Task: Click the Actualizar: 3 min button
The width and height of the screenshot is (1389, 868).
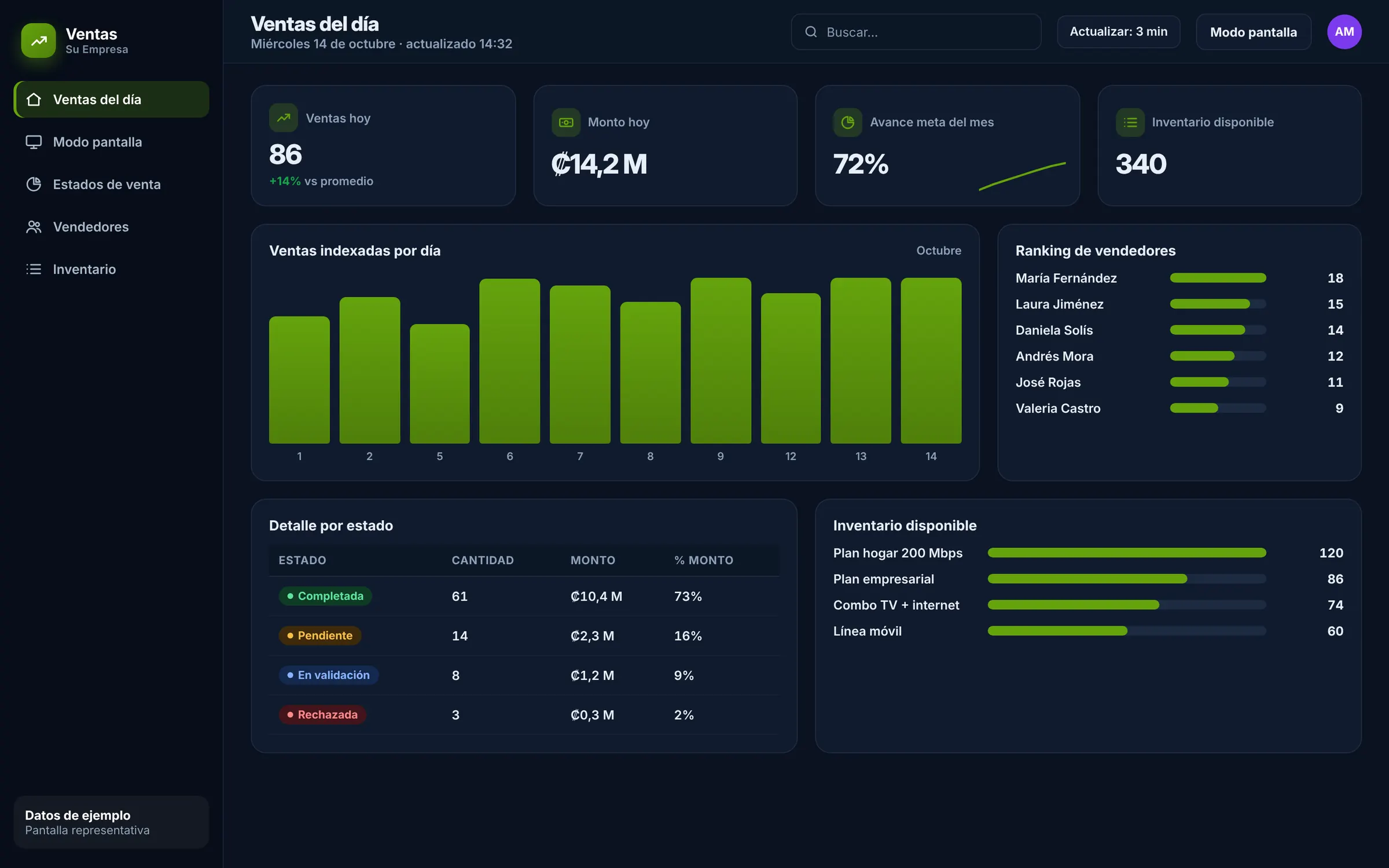Action: pyautogui.click(x=1118, y=32)
